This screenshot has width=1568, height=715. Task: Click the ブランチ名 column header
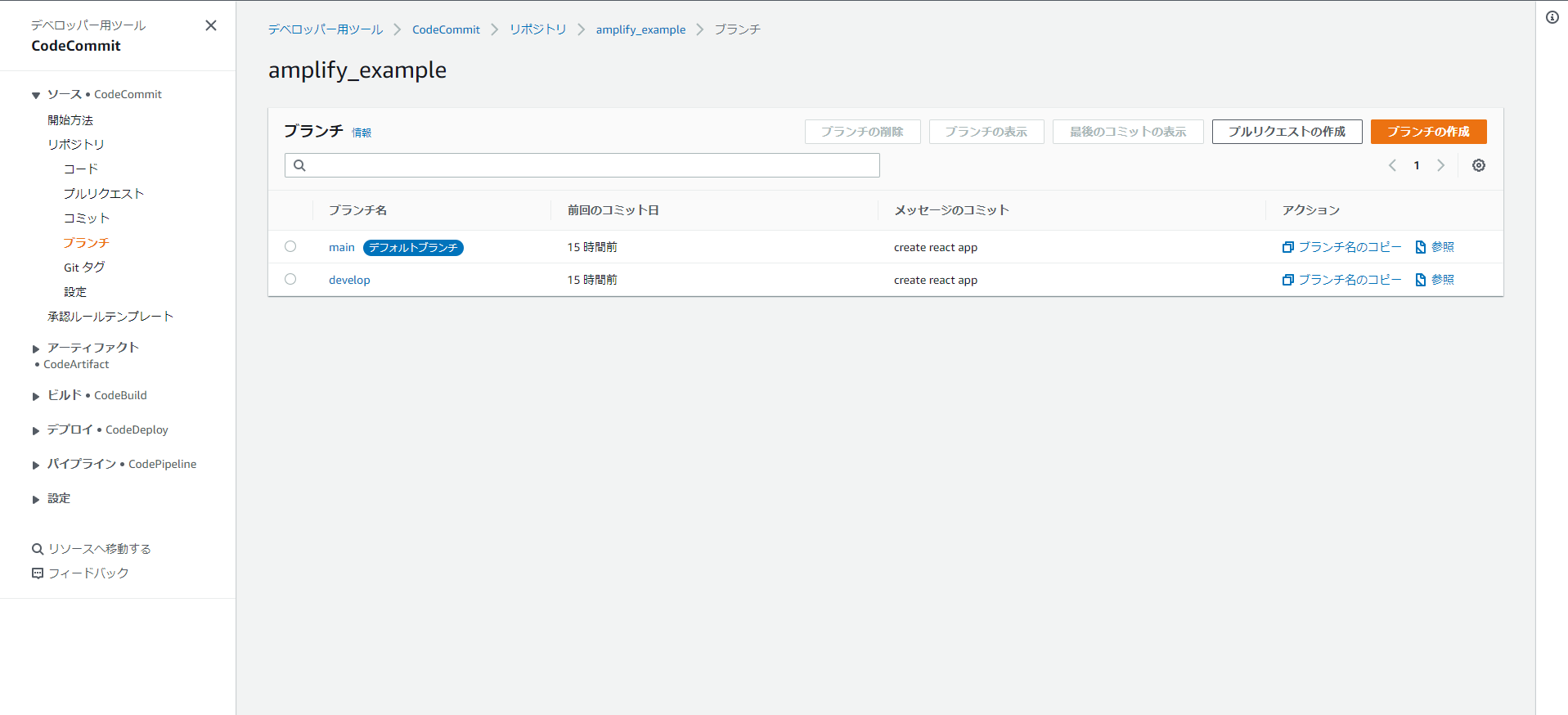[x=357, y=210]
